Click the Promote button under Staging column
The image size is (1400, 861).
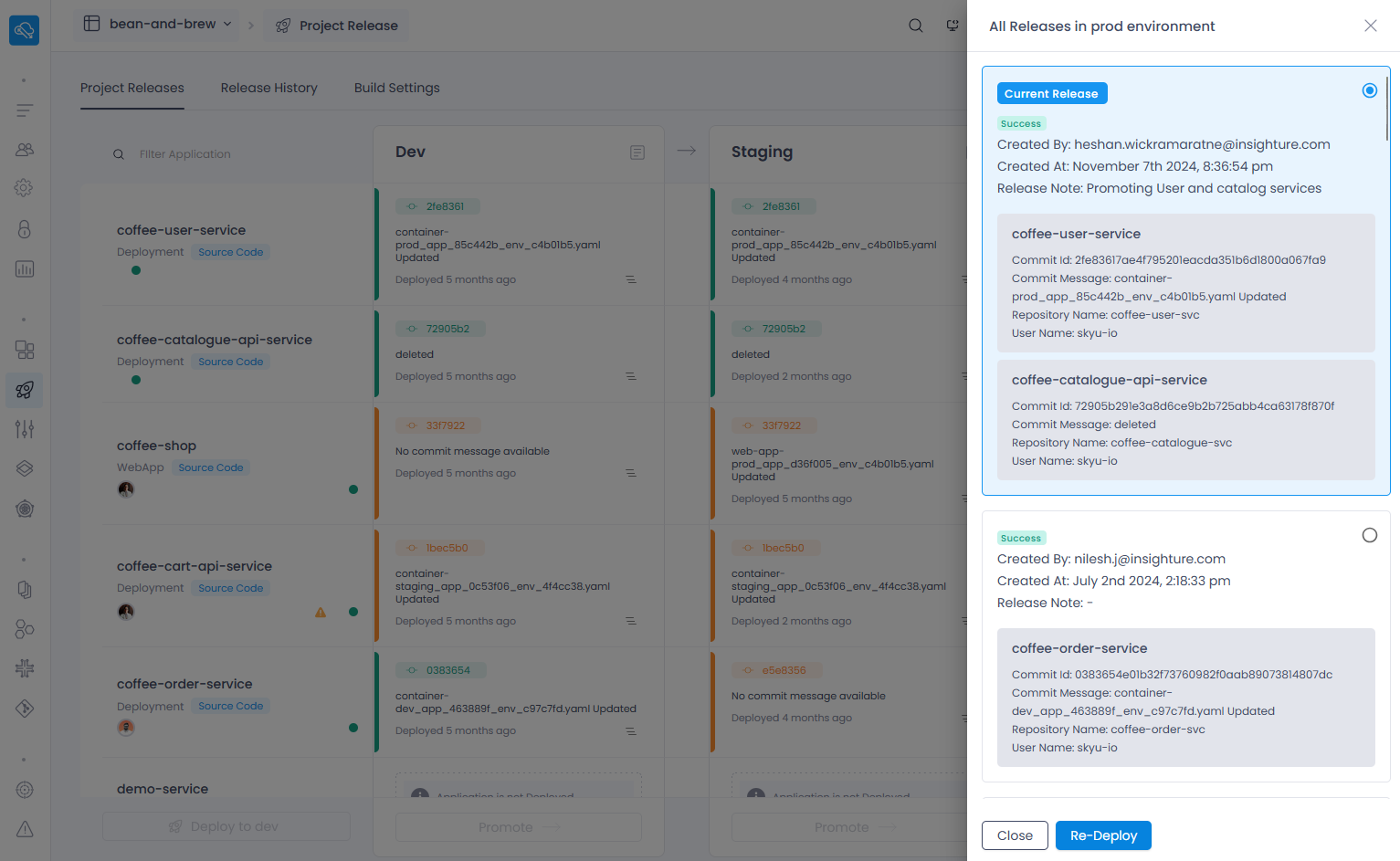point(855,827)
